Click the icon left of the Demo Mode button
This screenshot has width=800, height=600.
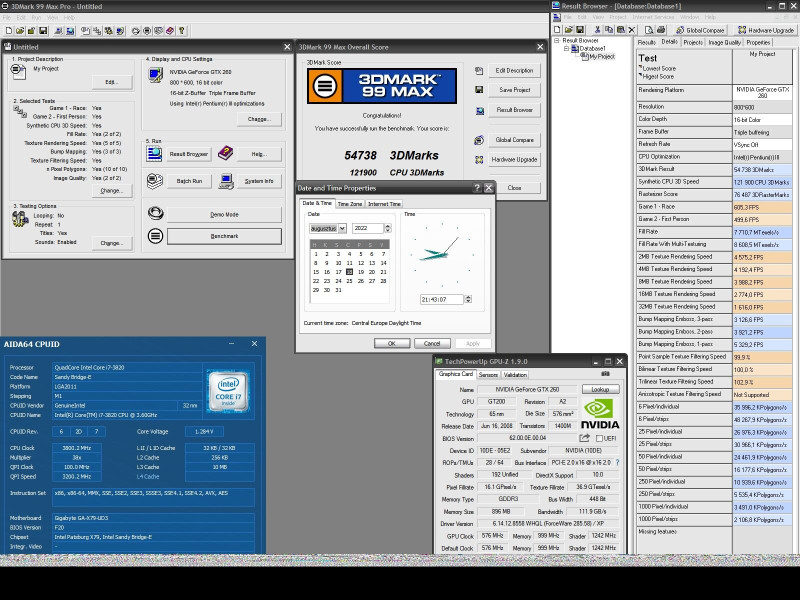pyautogui.click(x=156, y=213)
